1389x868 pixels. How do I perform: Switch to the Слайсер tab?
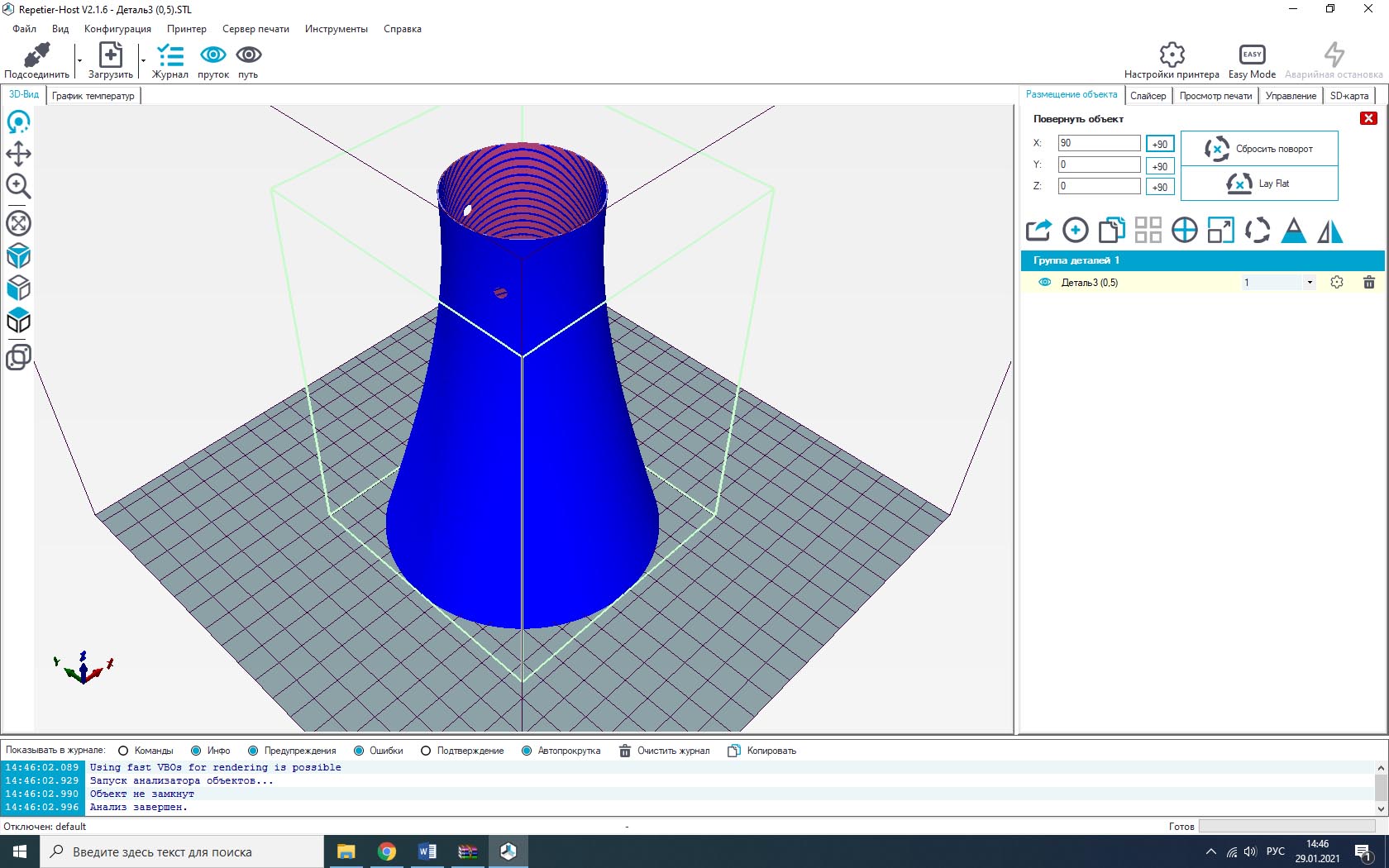pyautogui.click(x=1148, y=96)
